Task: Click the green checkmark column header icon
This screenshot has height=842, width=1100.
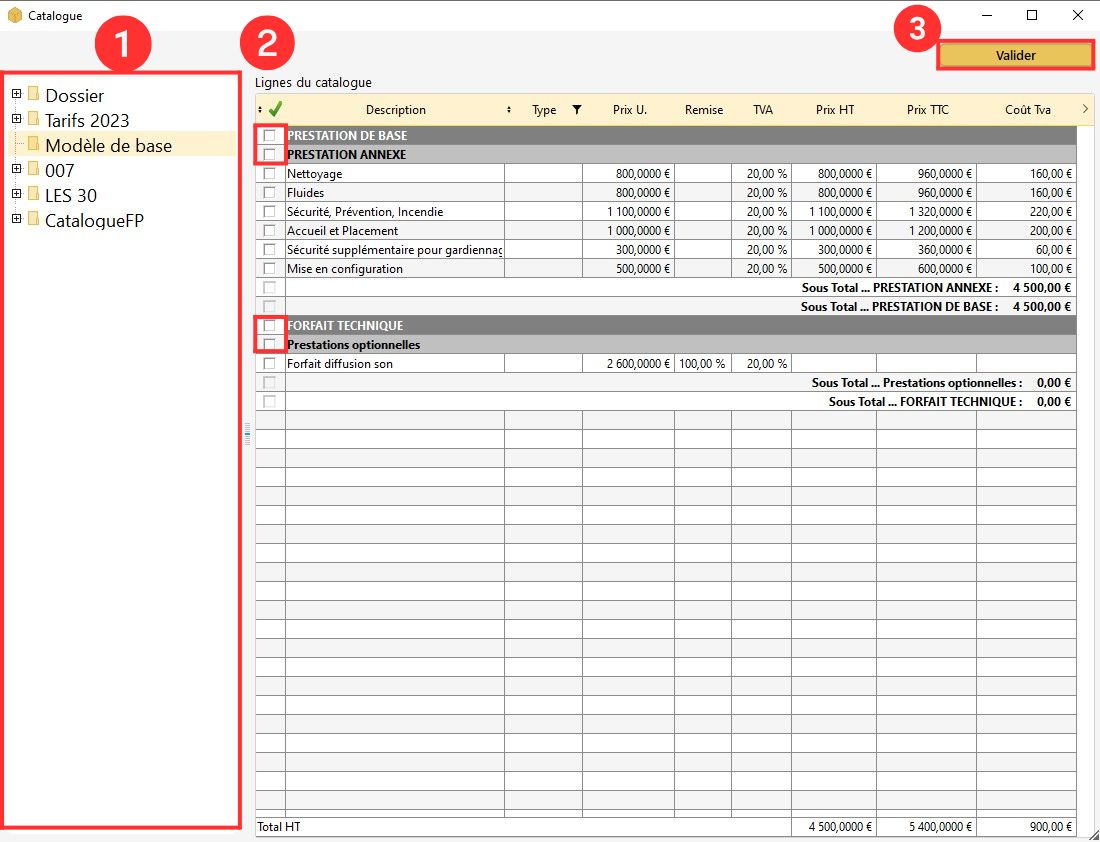Action: pos(275,110)
